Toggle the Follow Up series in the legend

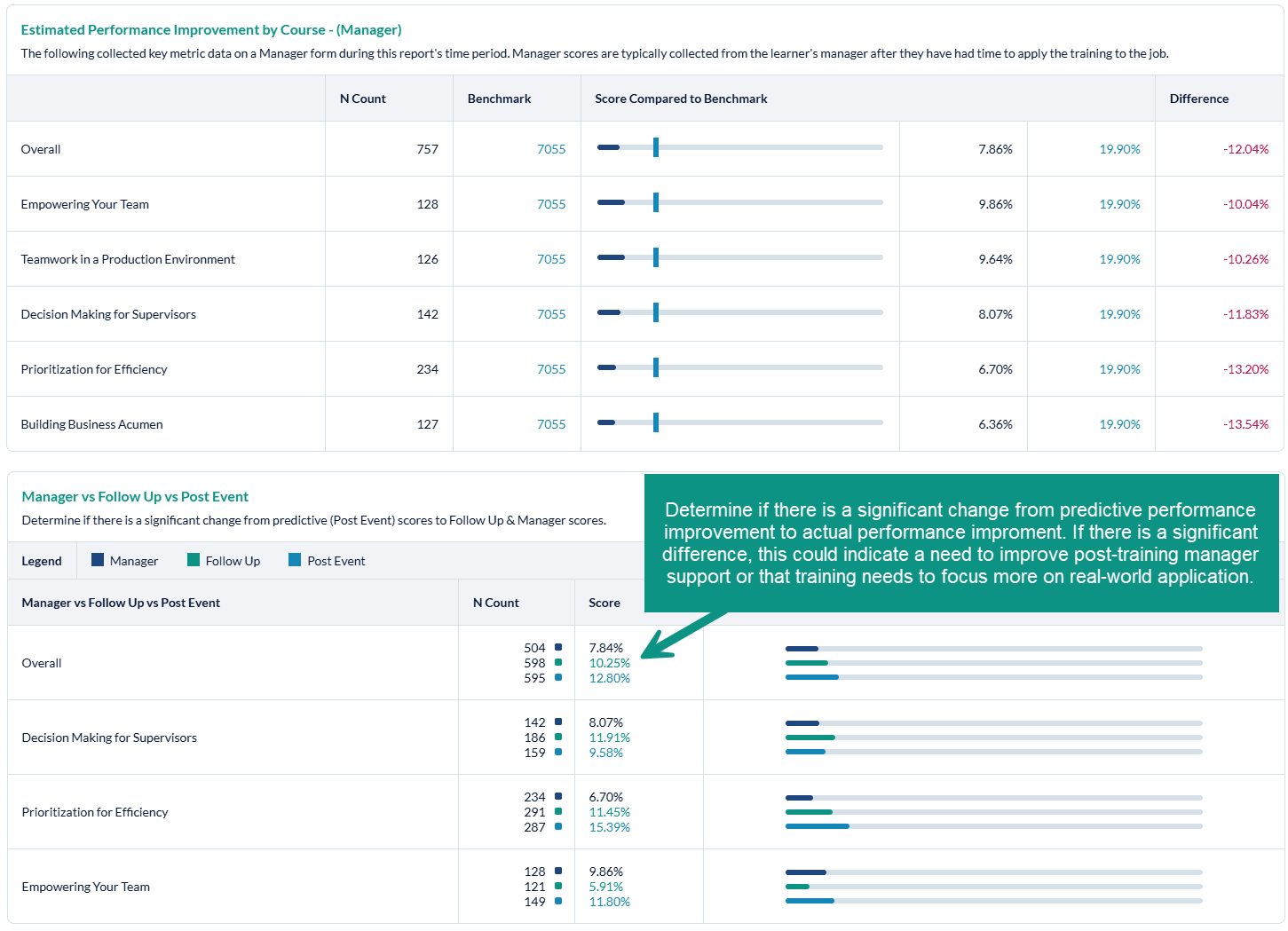[x=232, y=560]
